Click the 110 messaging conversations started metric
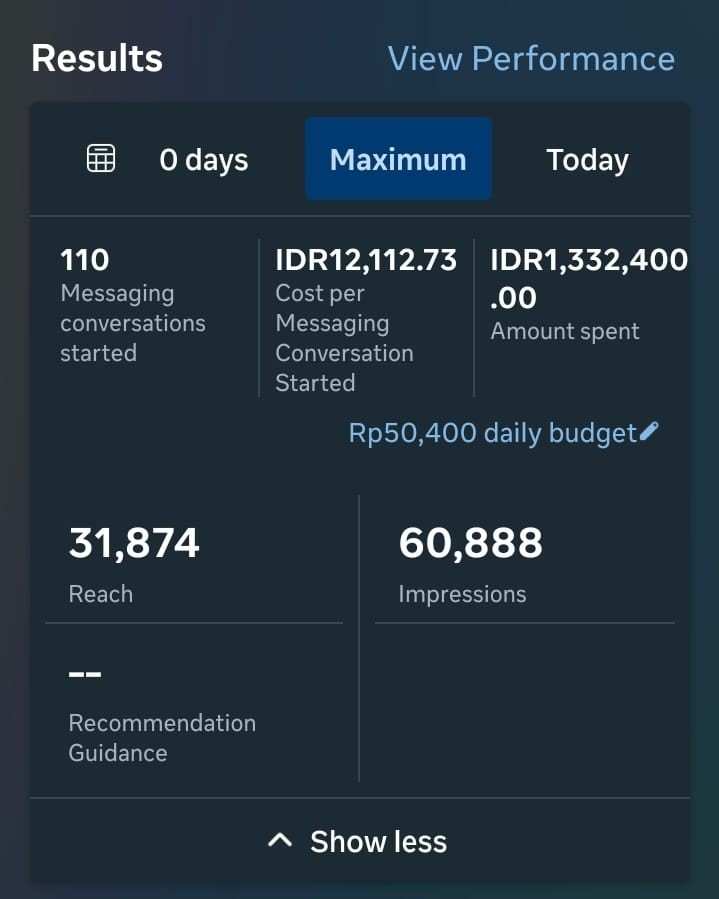The height and width of the screenshot is (899, 719). click(85, 260)
